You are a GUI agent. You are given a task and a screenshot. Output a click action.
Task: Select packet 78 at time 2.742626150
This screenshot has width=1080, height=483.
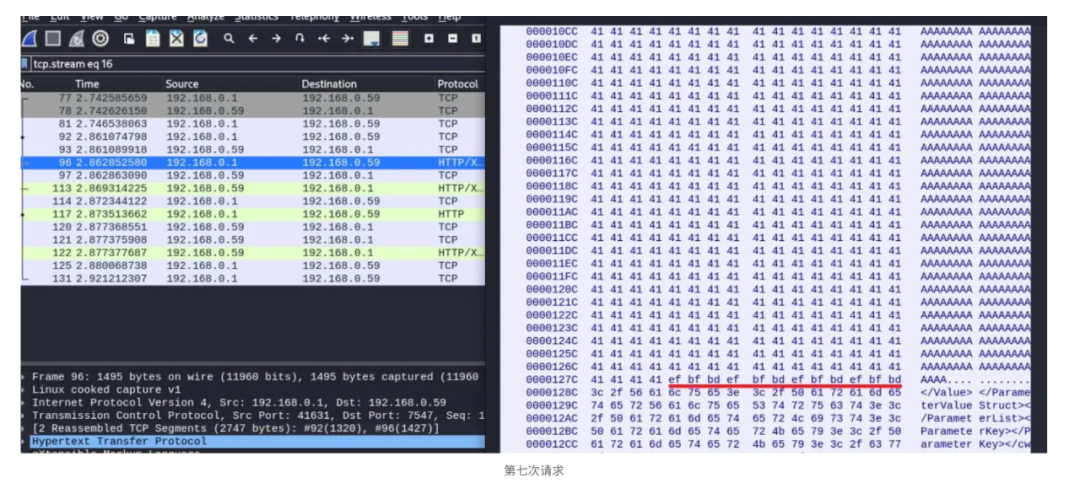tap(253, 111)
